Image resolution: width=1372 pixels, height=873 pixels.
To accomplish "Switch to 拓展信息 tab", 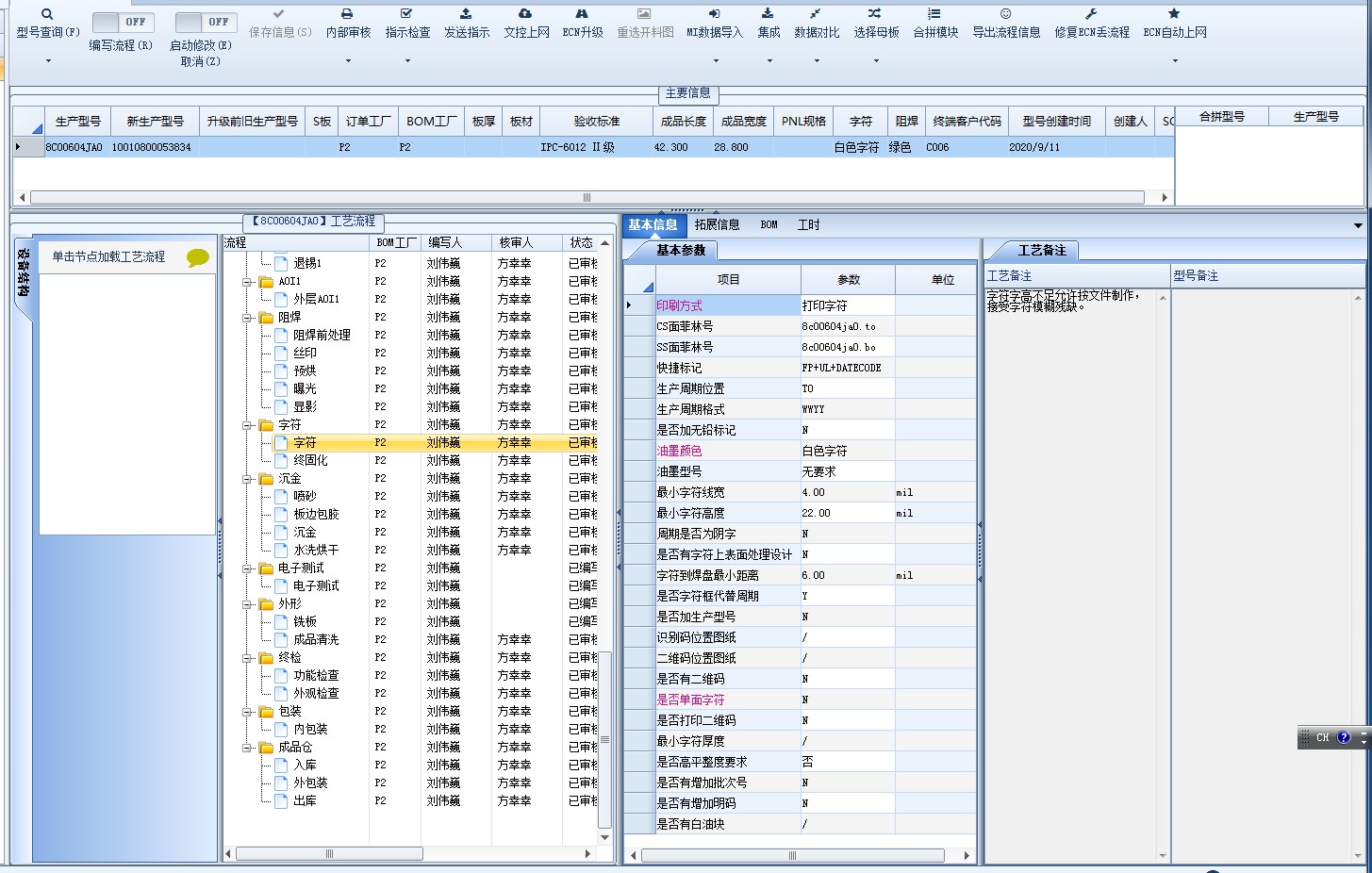I will [x=717, y=224].
